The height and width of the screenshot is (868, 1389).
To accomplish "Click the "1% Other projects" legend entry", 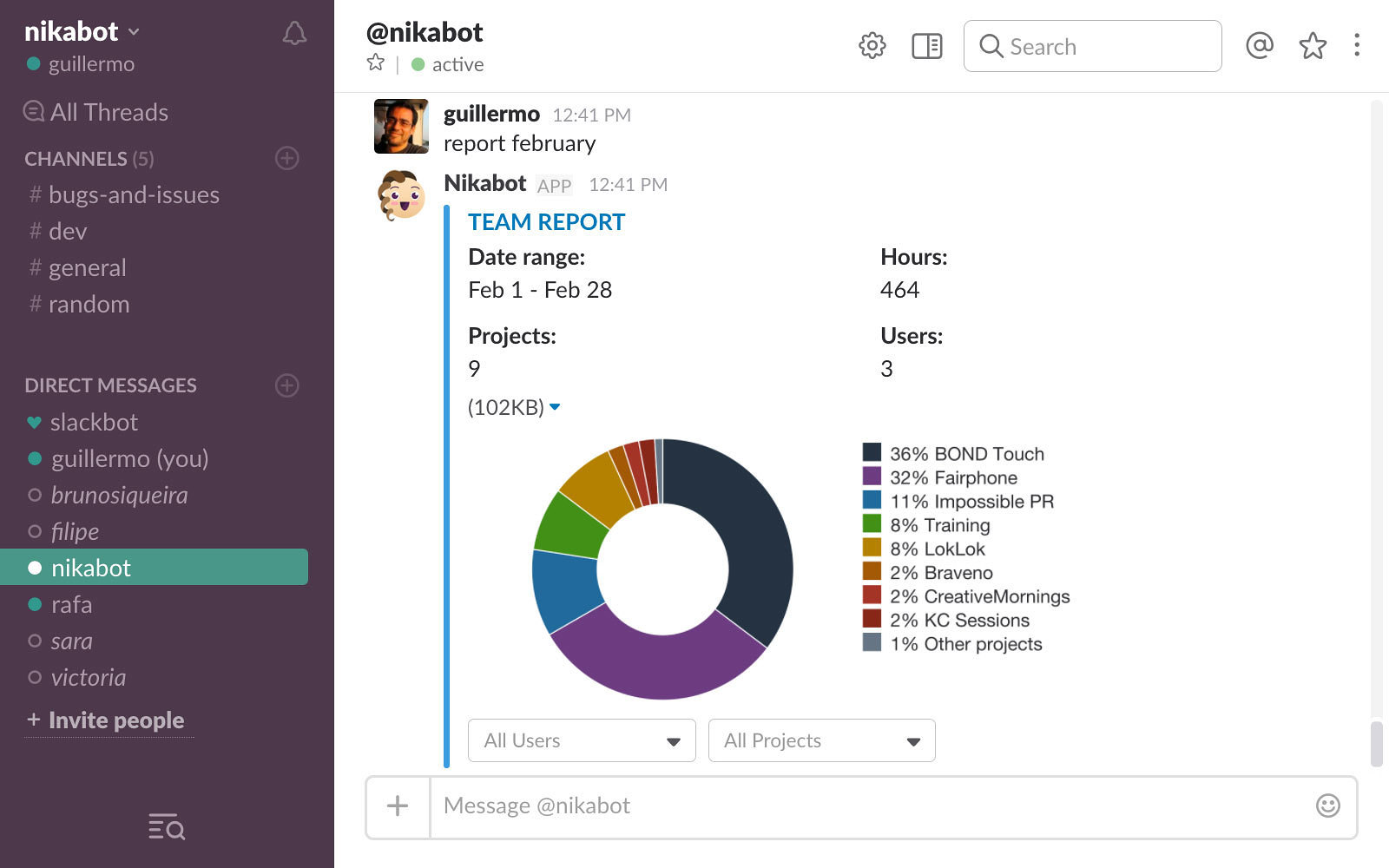I will (952, 643).
